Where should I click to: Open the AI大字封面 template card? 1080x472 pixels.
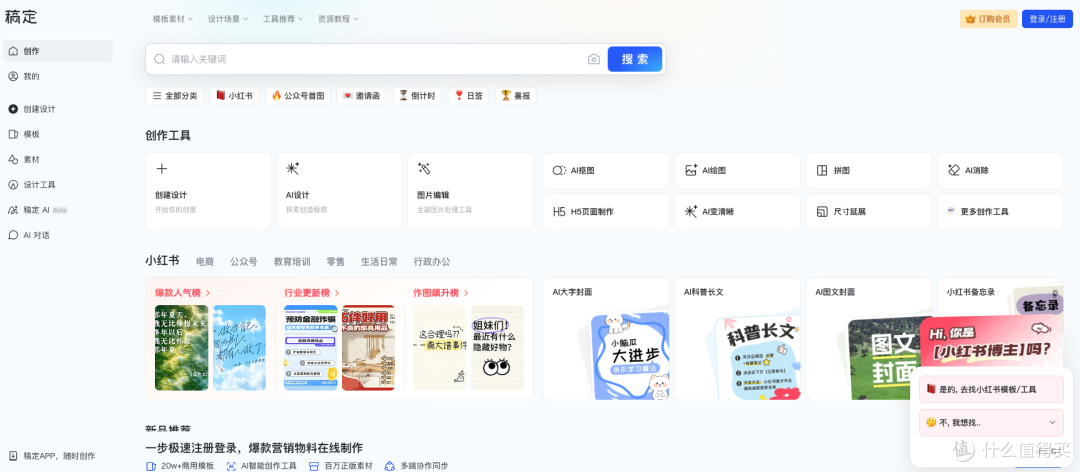(x=606, y=338)
